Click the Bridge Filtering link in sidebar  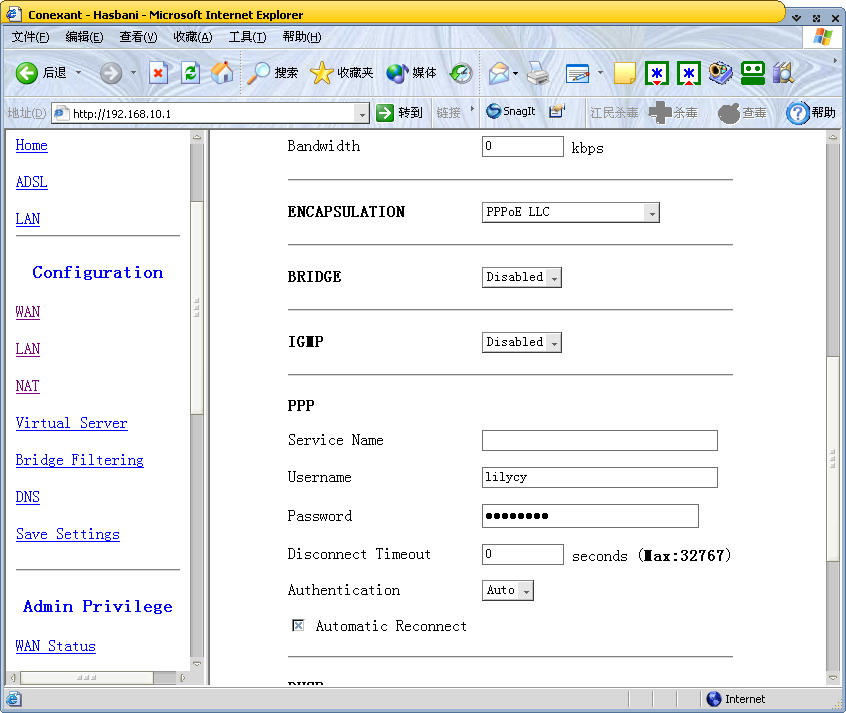click(79, 460)
